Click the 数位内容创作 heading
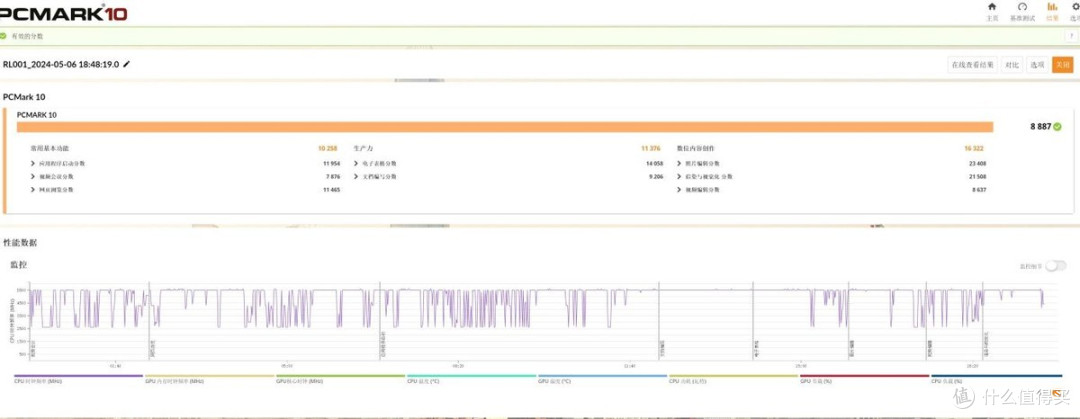 tap(696, 148)
